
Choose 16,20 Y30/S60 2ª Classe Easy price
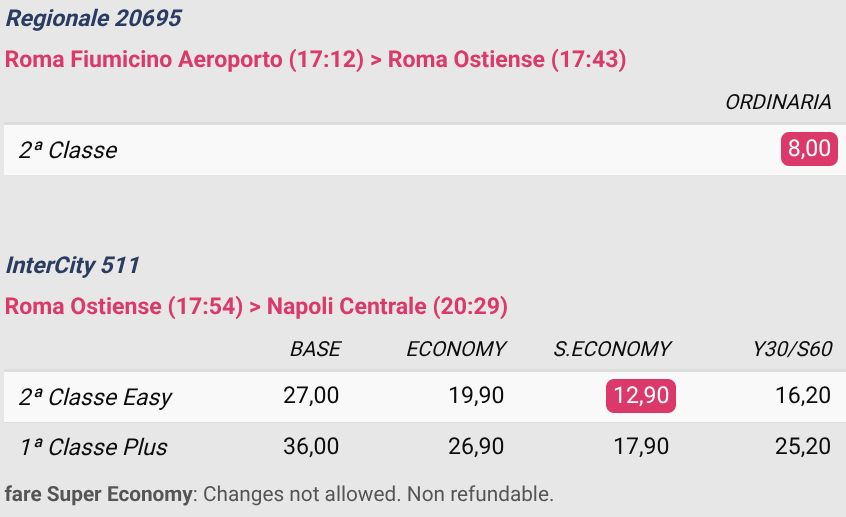point(803,396)
